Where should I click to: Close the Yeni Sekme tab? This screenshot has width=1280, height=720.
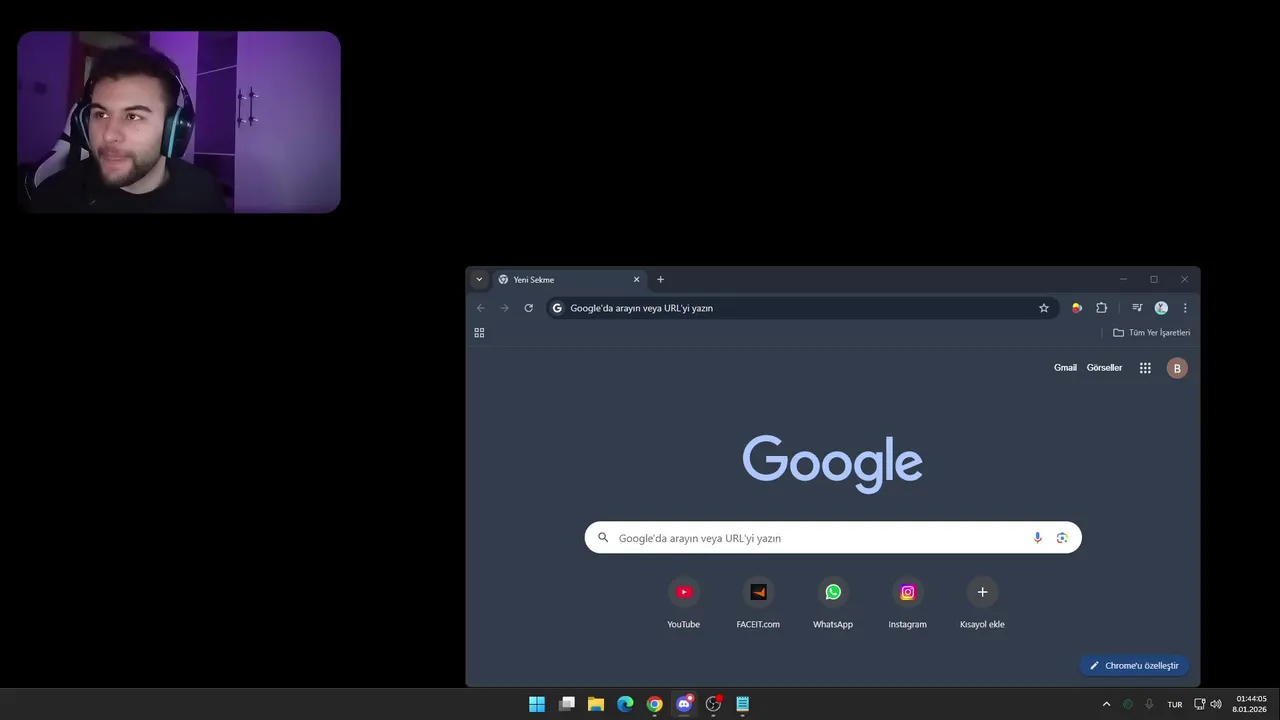click(636, 280)
